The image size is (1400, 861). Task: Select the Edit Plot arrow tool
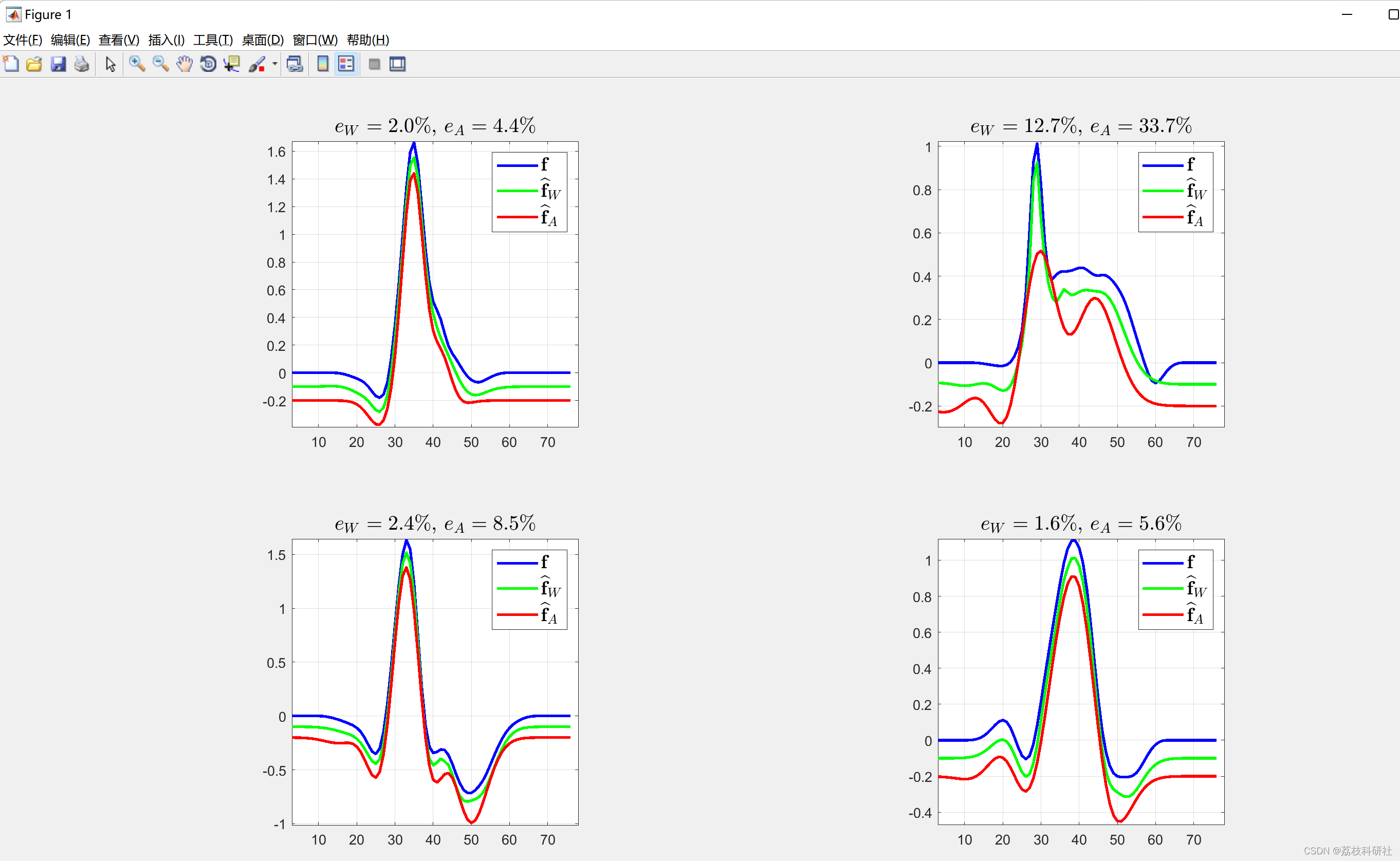[110, 64]
